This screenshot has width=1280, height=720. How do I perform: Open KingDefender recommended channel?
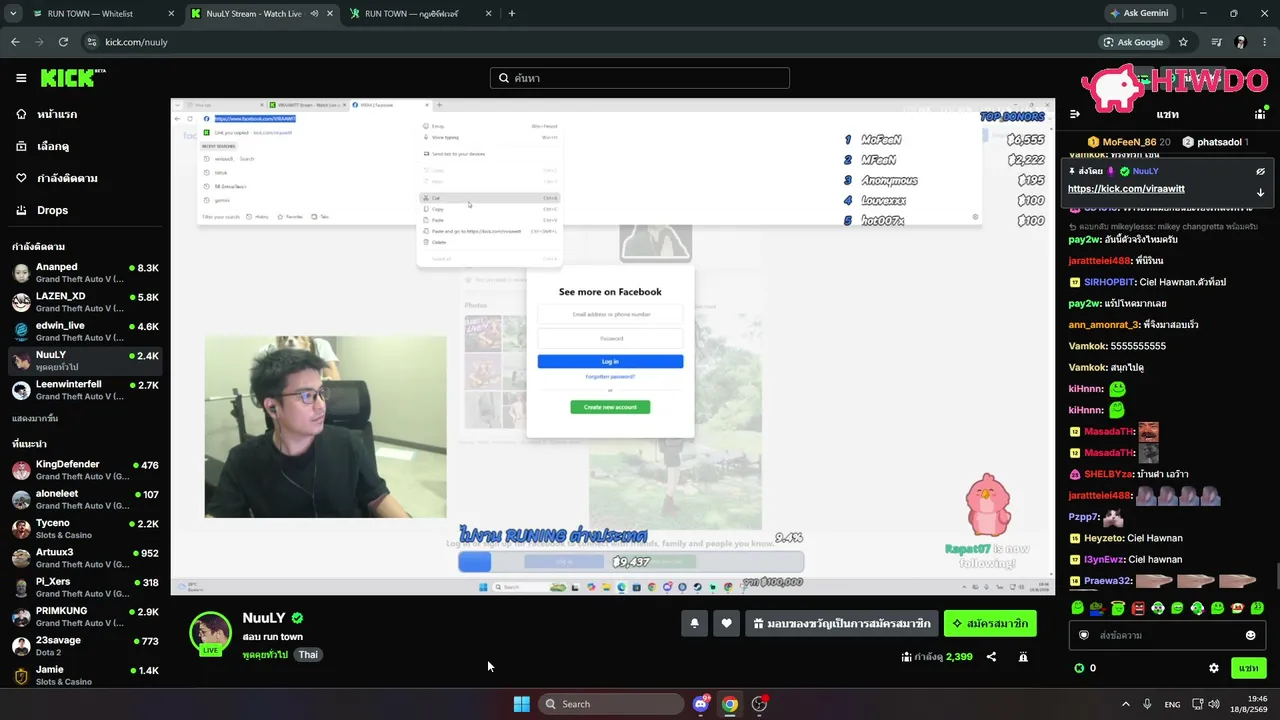[85, 470]
